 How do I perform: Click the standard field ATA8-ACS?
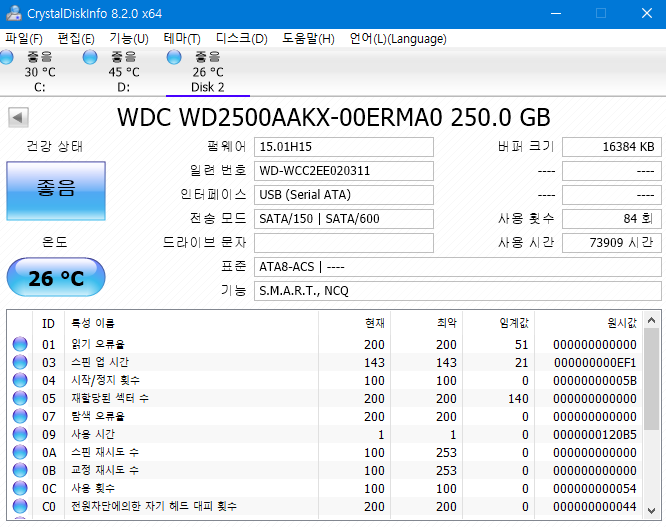[x=457, y=267]
